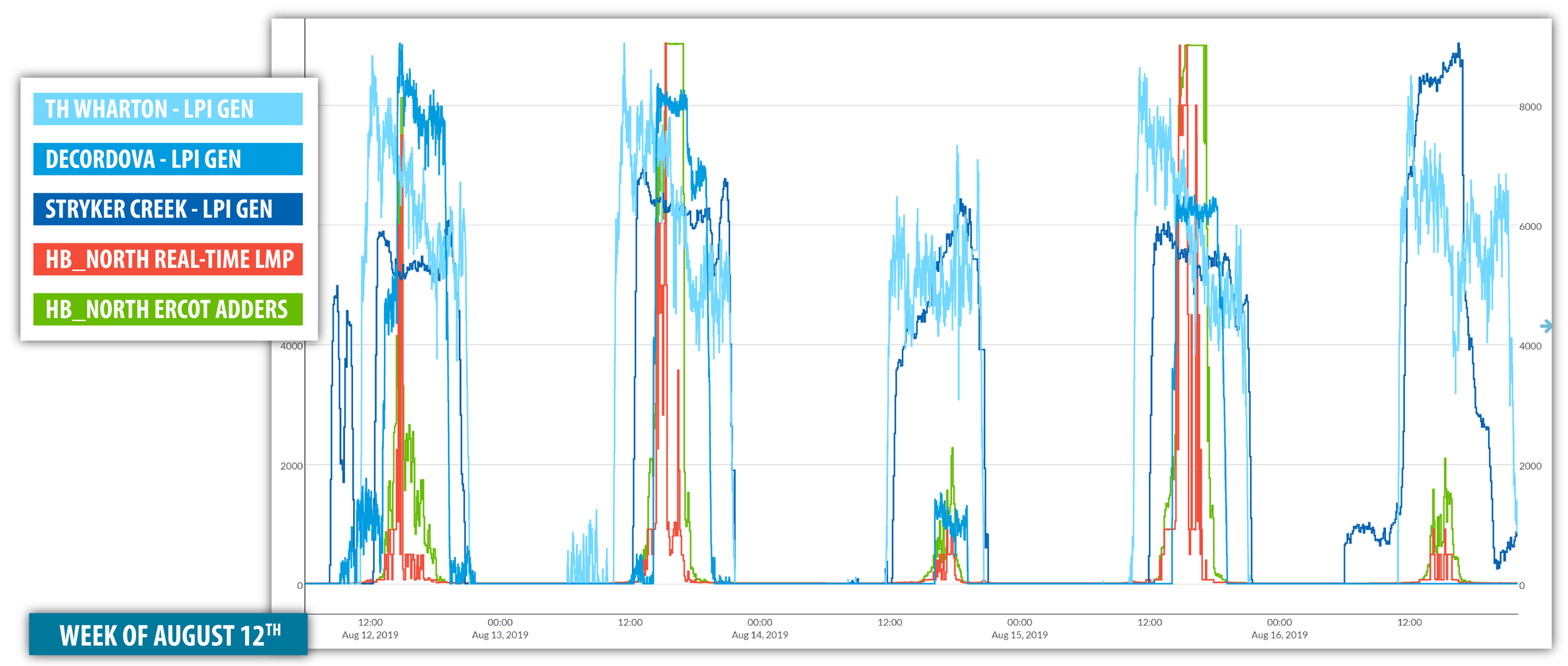The image size is (1568, 666).
Task: Hide the Stryker Creek - LPI Gen series
Action: point(167,209)
